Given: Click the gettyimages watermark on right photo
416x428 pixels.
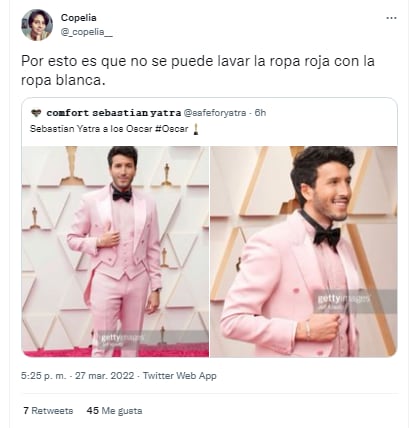Looking at the screenshot, I should [344, 301].
